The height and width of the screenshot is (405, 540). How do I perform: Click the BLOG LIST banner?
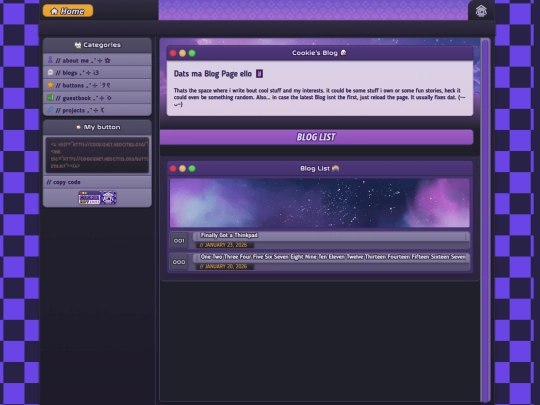(x=316, y=137)
